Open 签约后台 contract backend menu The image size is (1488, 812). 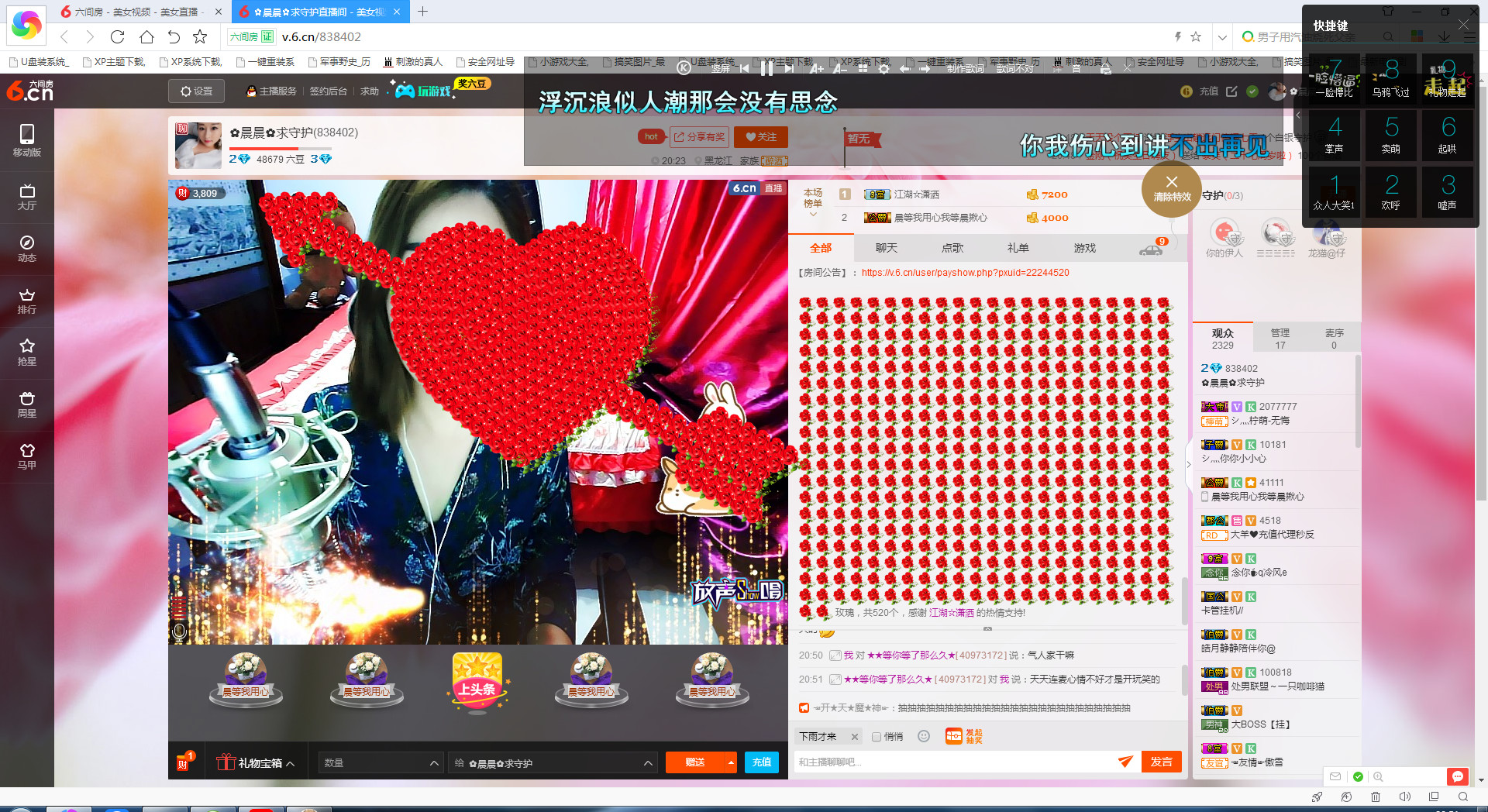pos(328,91)
